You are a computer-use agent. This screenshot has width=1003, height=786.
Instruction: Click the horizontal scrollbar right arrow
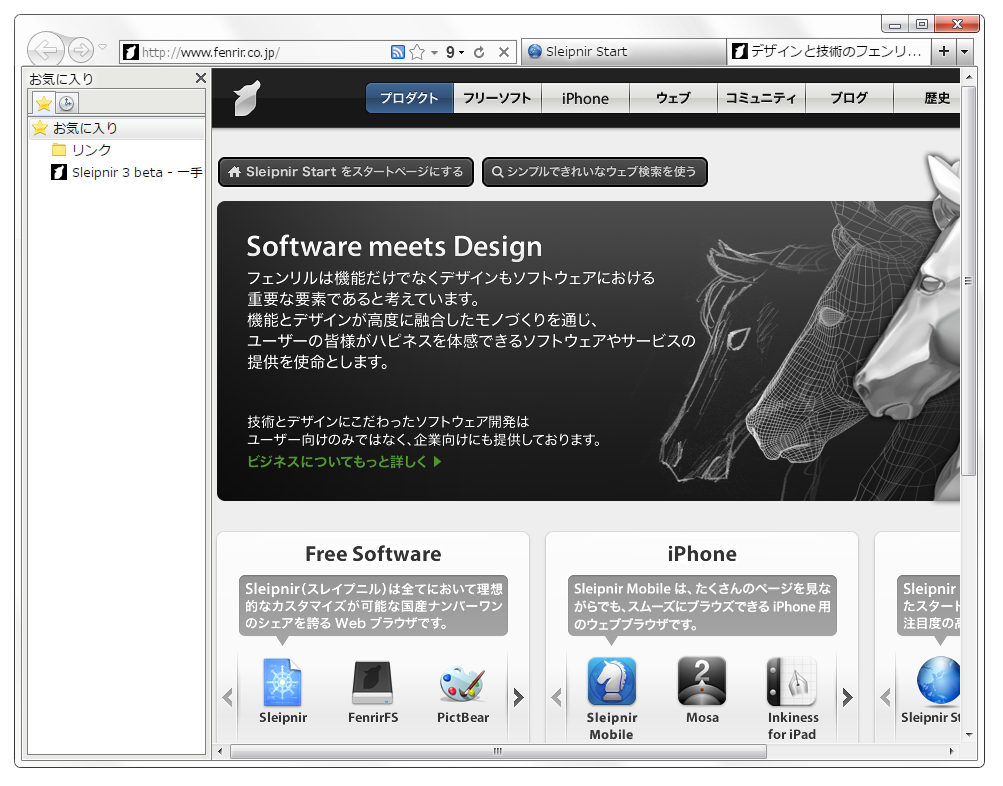pyautogui.click(x=951, y=751)
